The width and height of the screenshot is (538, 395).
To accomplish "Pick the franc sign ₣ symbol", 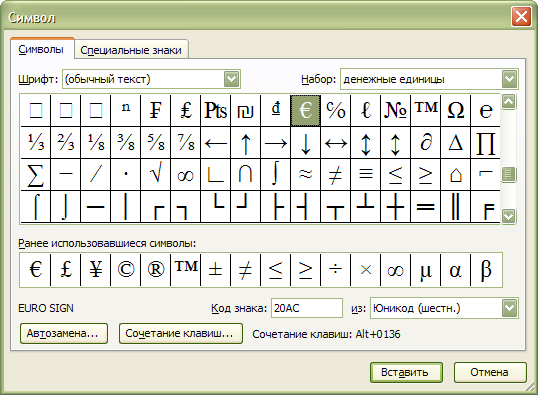I will coord(155,111).
